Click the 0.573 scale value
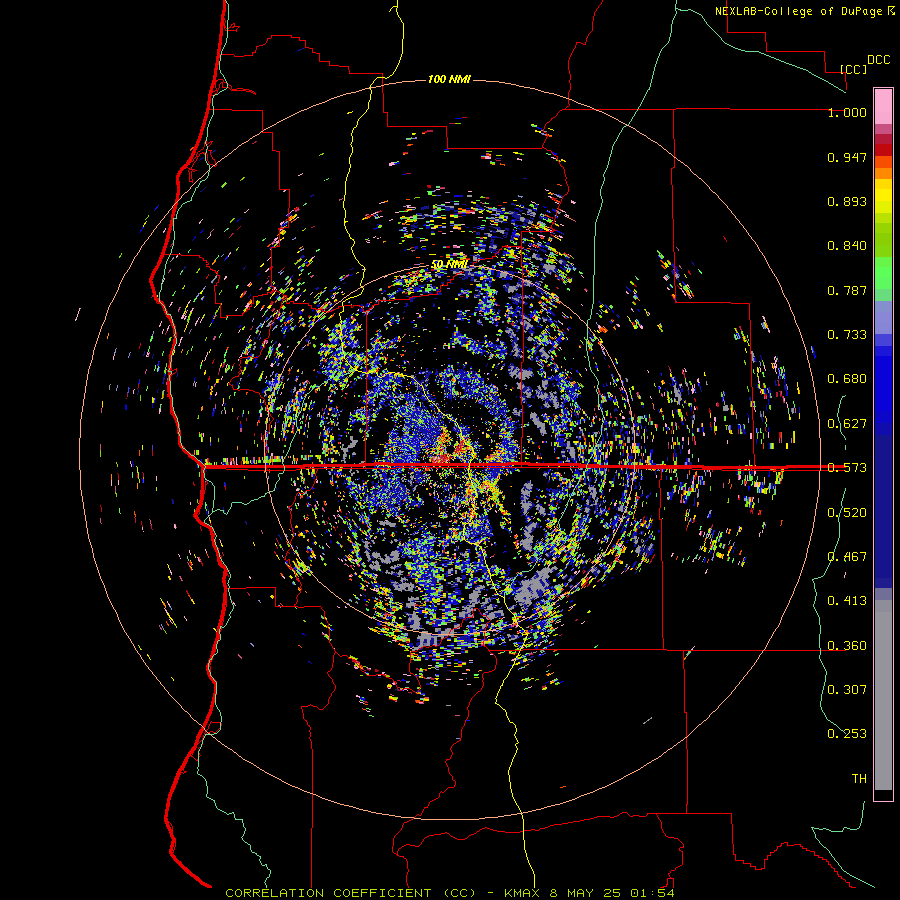 point(847,468)
